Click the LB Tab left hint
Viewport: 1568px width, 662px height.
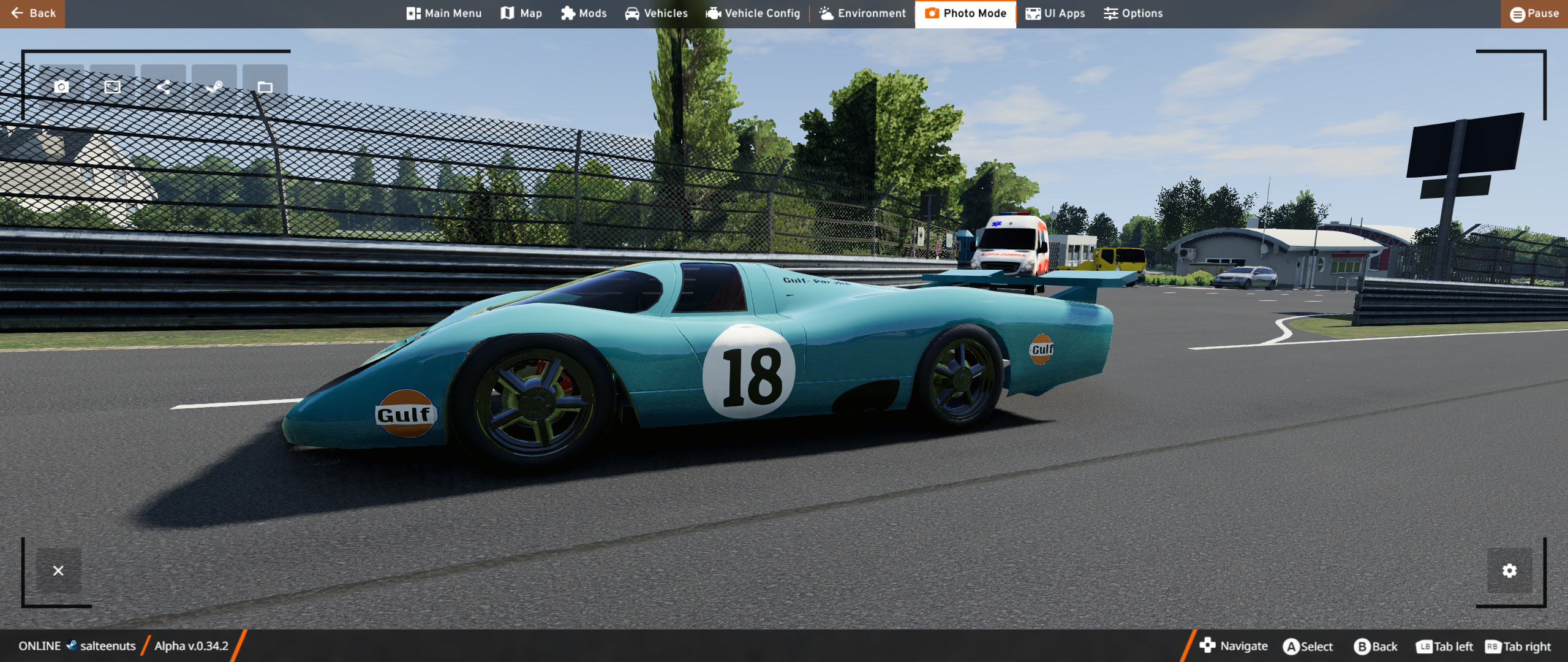tap(1444, 647)
